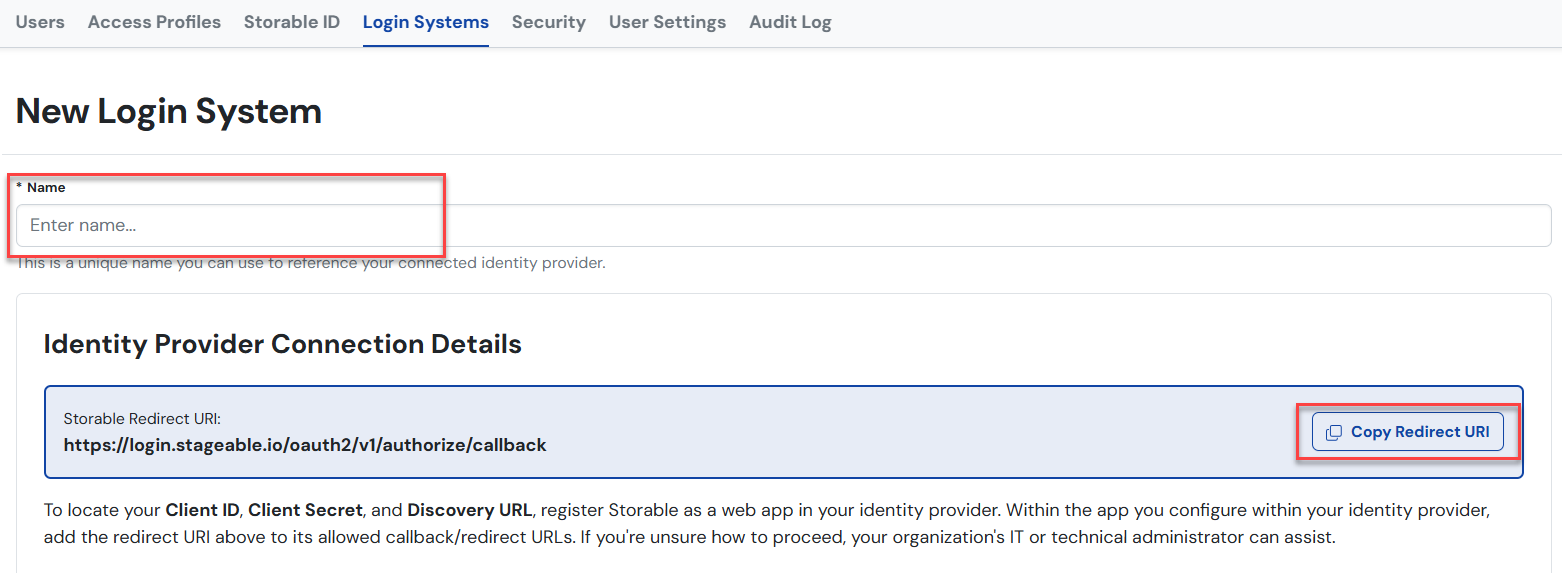Screen dimensions: 1562x573
Task: Click the required asterisk next to Name
Action: tap(19, 187)
